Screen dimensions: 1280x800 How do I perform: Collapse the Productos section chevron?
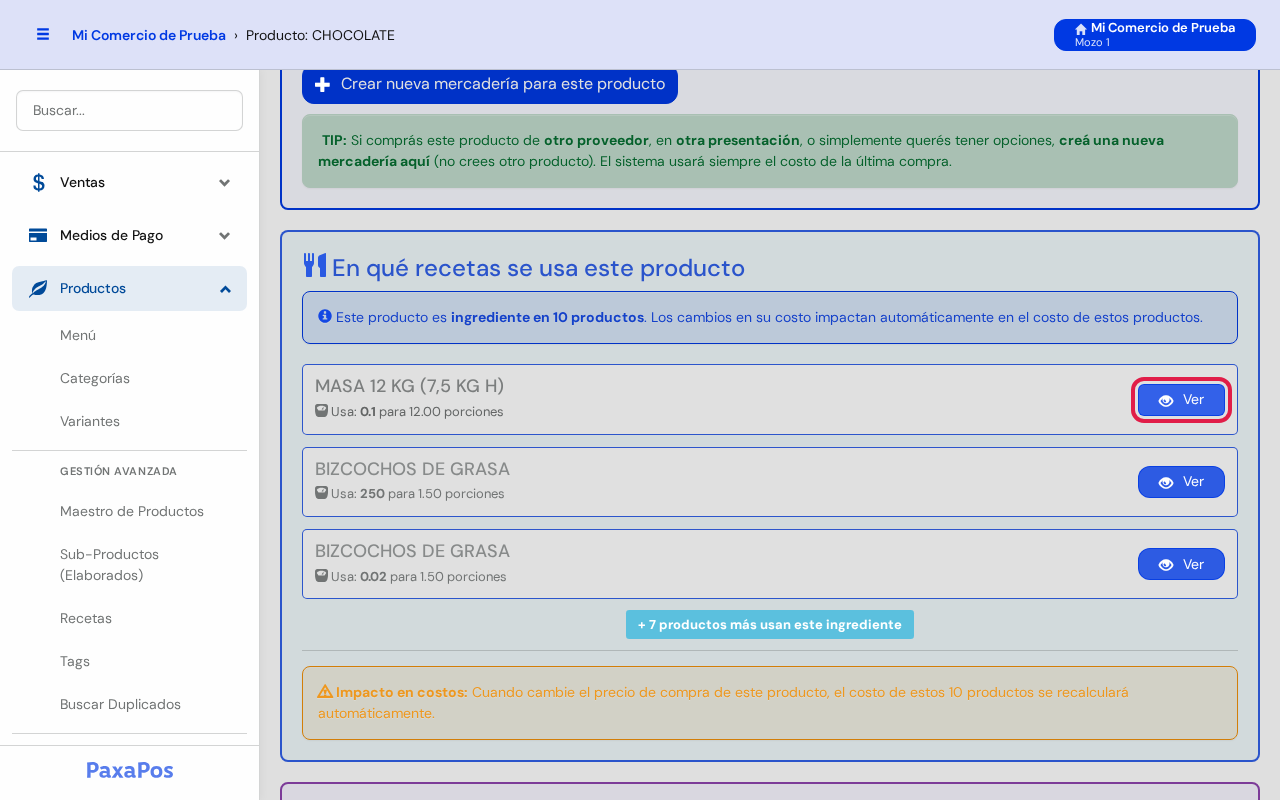point(225,288)
